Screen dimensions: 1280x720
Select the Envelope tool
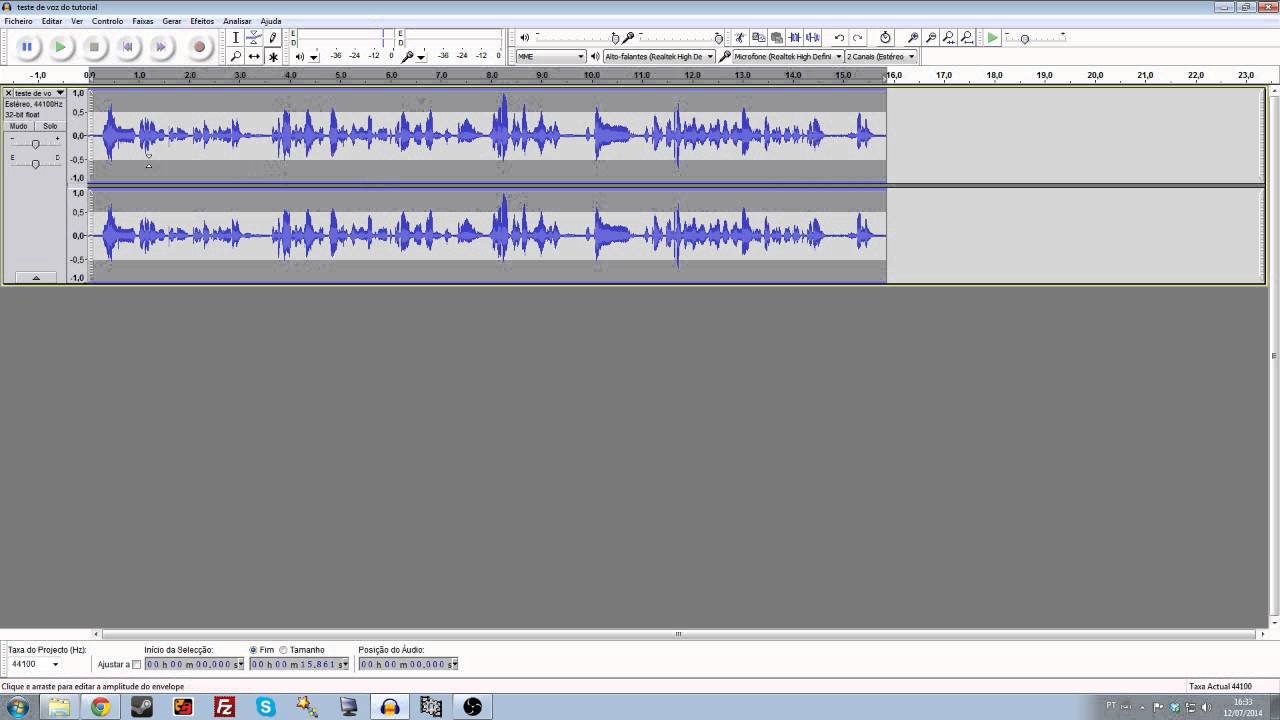pyautogui.click(x=254, y=38)
